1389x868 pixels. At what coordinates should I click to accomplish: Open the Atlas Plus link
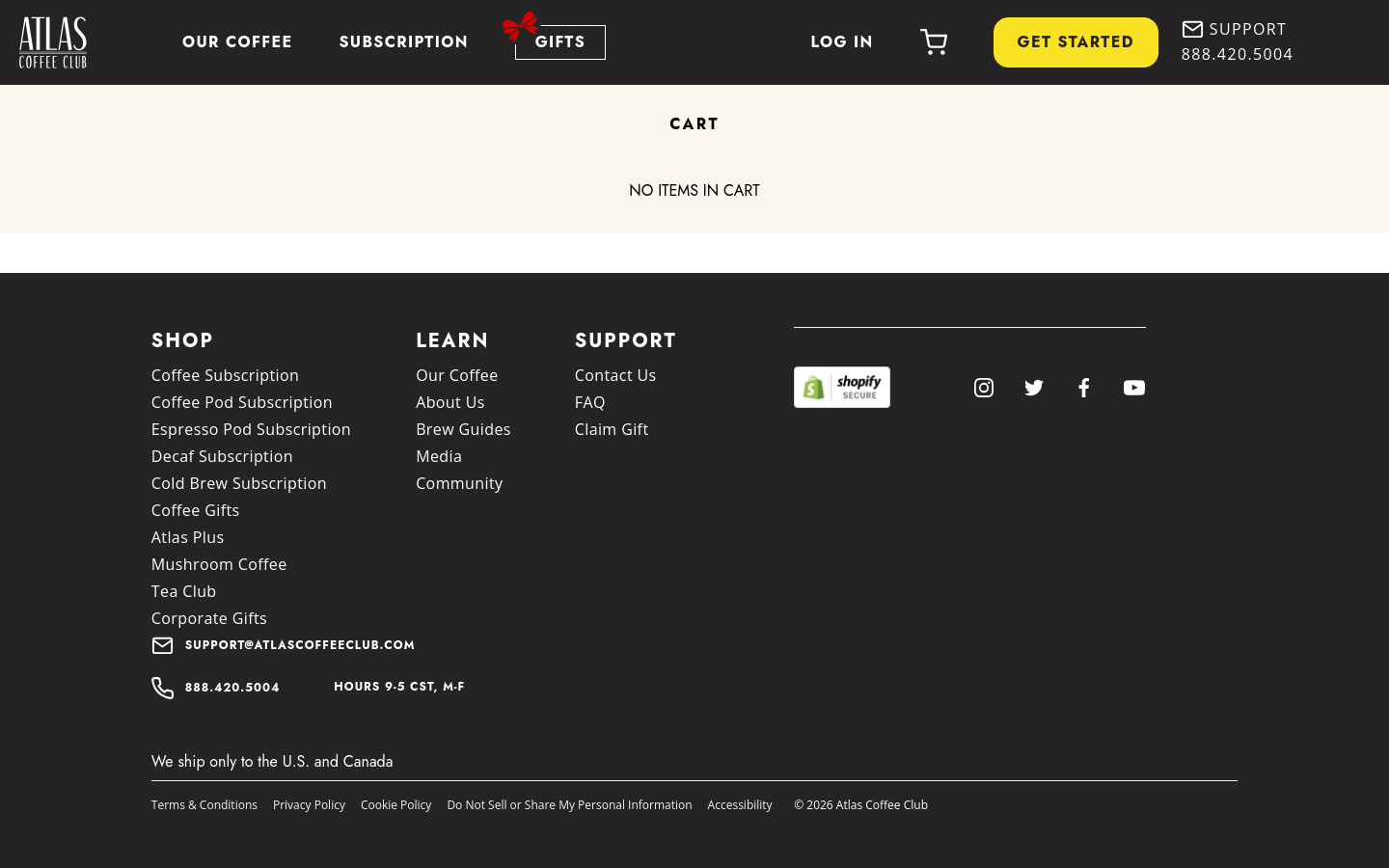tap(187, 537)
